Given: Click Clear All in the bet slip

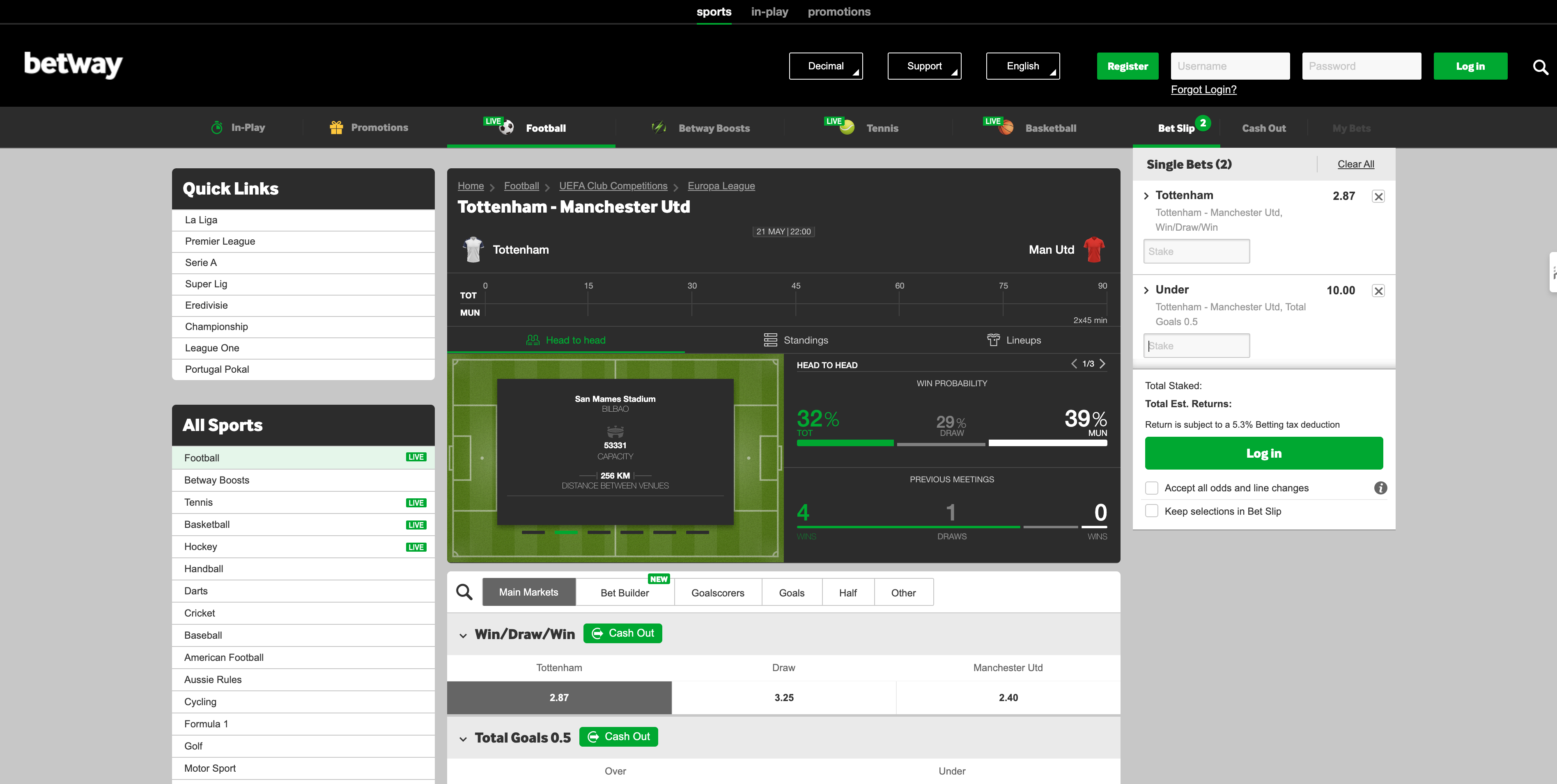Looking at the screenshot, I should click(x=1355, y=164).
